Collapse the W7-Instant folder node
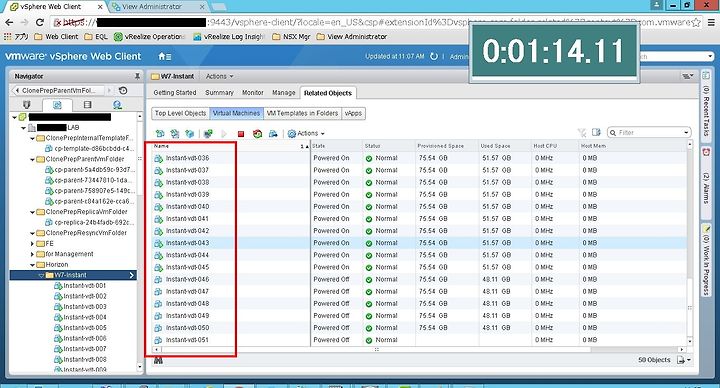720x388 pixels. click(41, 276)
